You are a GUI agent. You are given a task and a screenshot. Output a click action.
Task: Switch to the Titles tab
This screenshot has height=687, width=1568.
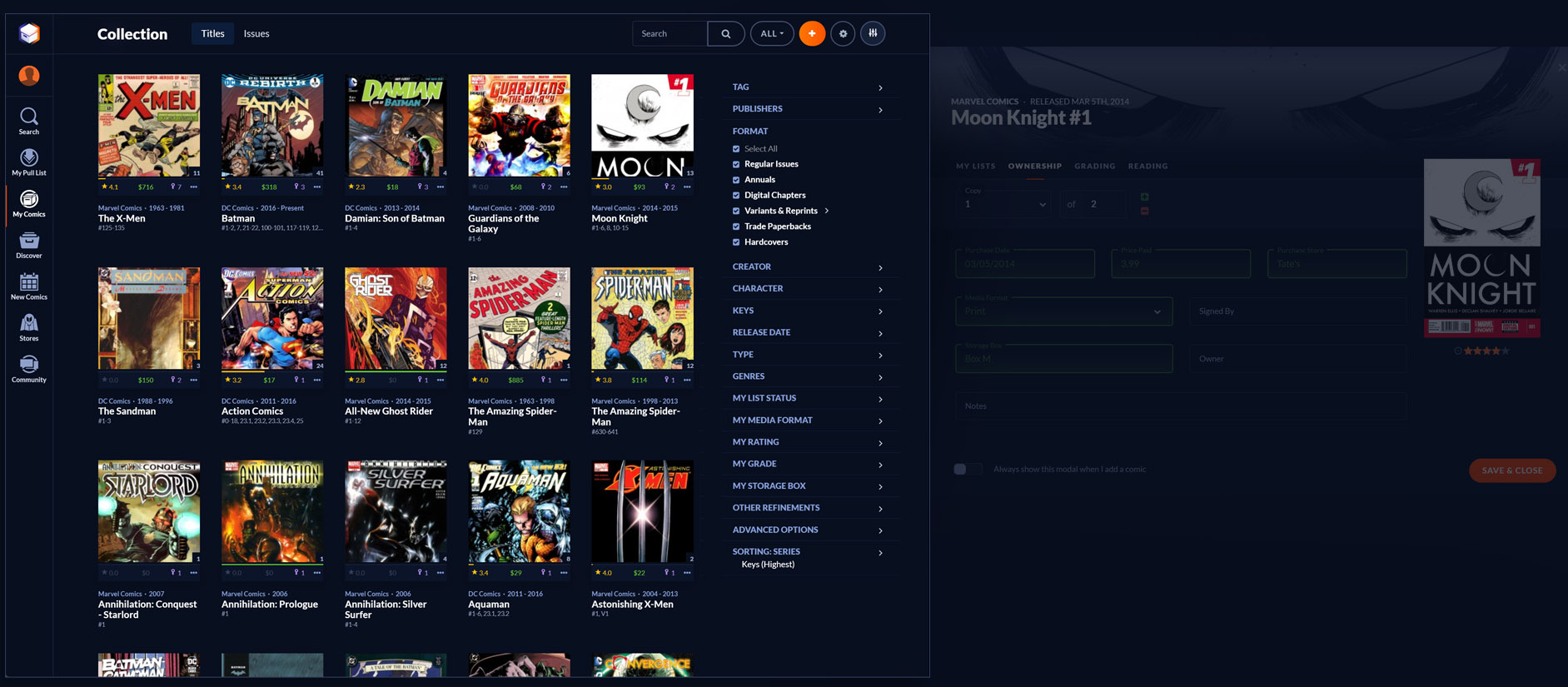[213, 34]
